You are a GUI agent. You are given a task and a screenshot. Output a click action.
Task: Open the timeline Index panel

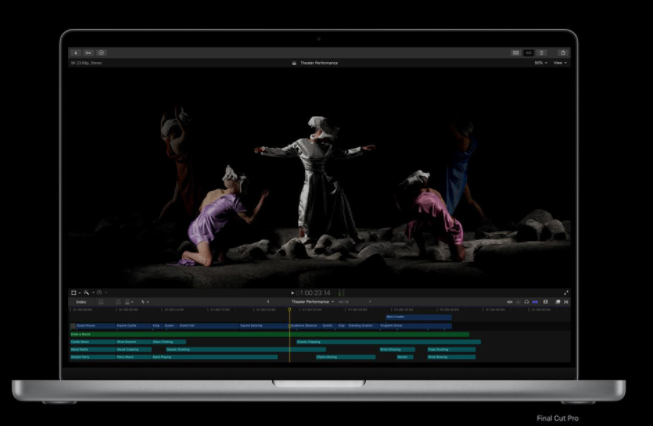(x=81, y=301)
